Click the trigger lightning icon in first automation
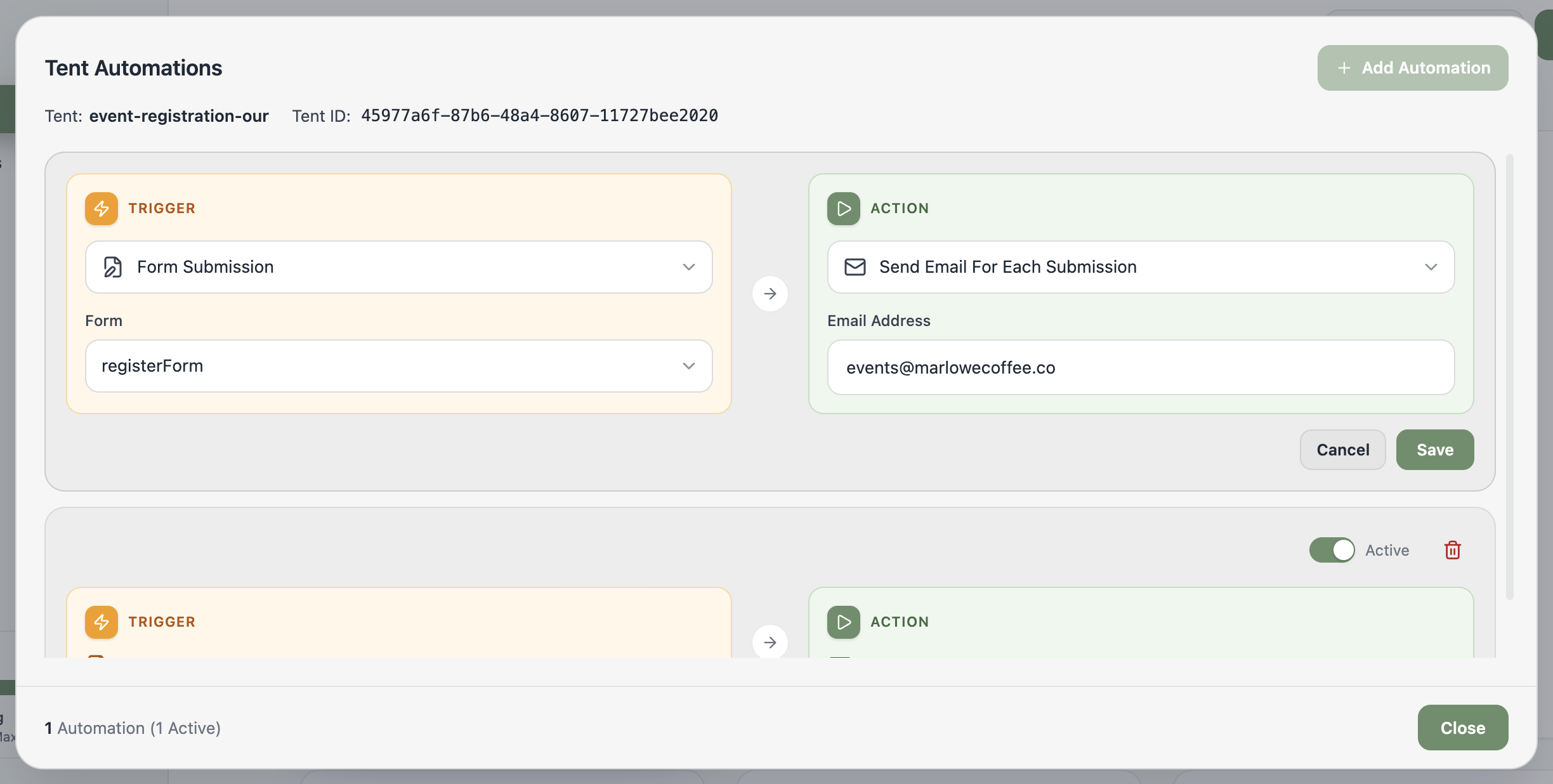 pyautogui.click(x=102, y=209)
